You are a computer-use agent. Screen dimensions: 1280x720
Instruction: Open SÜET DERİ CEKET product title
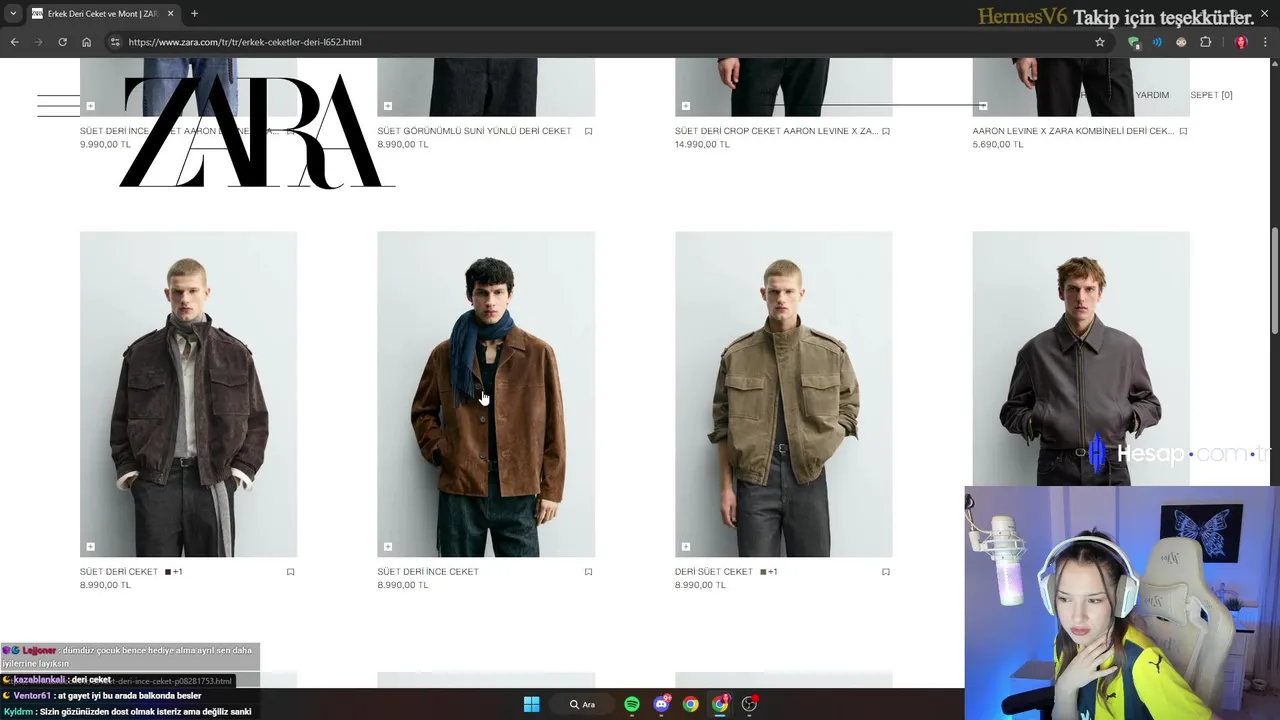coord(119,572)
